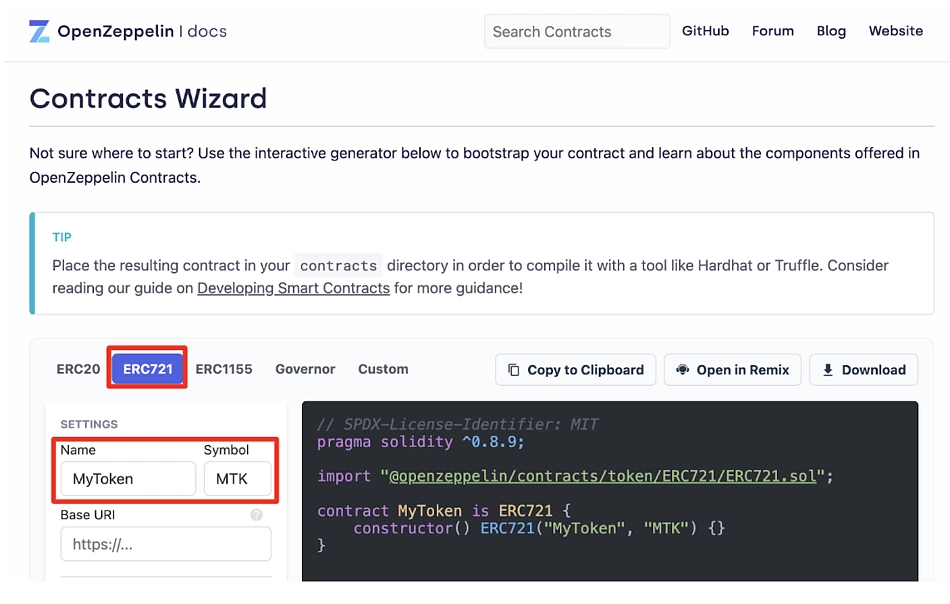Viewport: 950px width, 604px height.
Task: Click the pragma solidity ^0.8.9 line
Action: pos(420,442)
